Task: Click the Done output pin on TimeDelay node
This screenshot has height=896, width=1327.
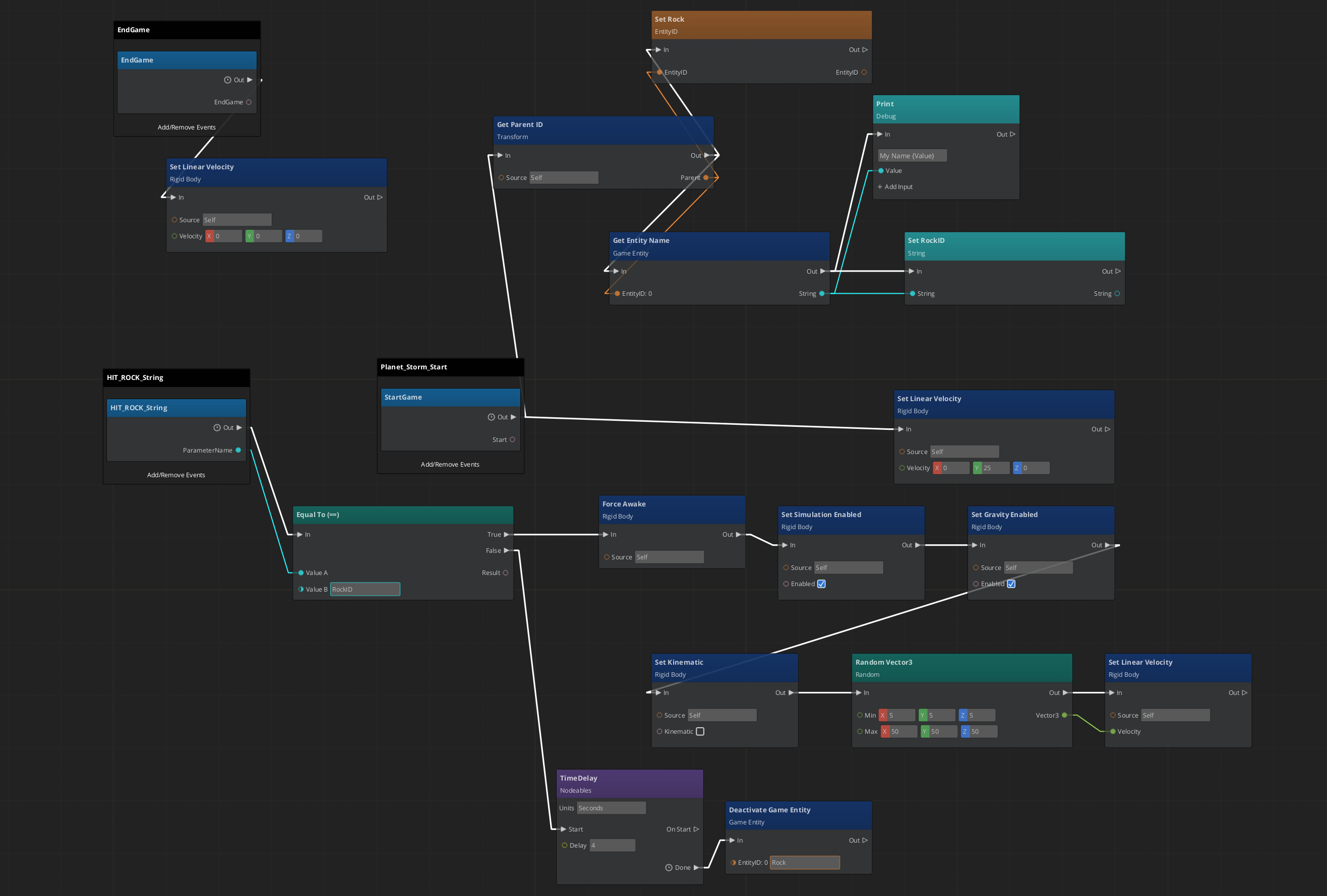Action: pyautogui.click(x=696, y=867)
